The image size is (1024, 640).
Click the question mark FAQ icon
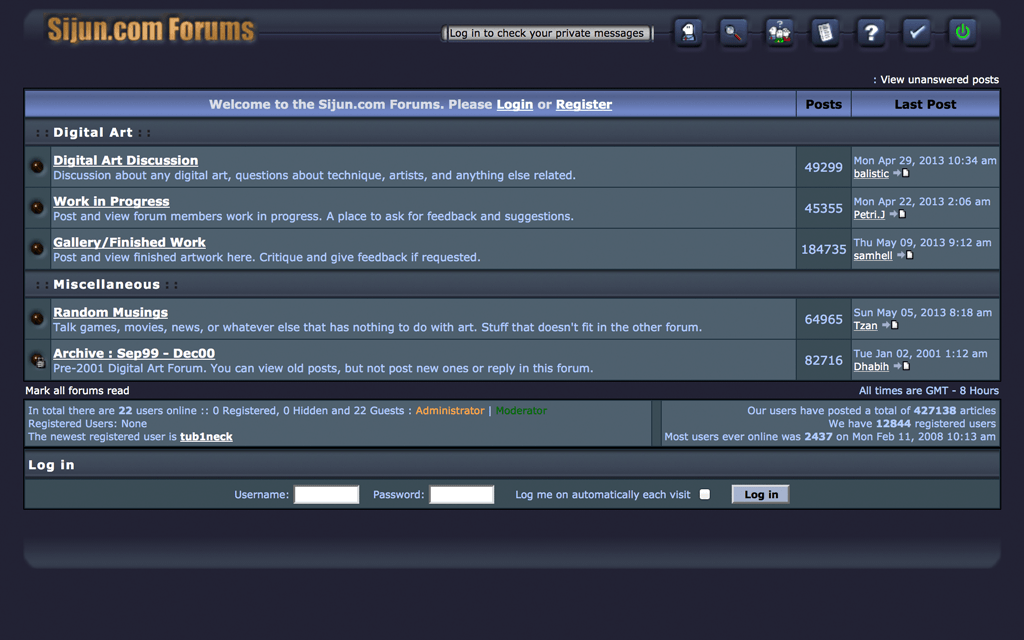871,33
